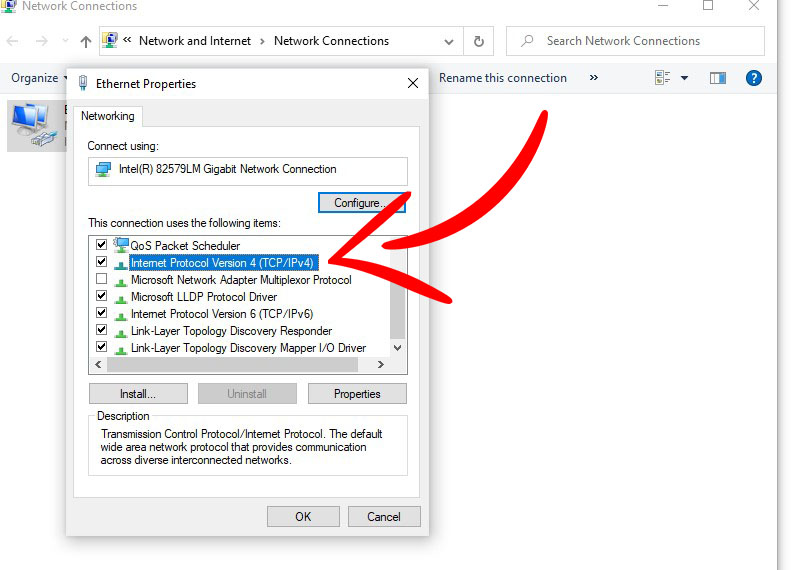Image resolution: width=796 pixels, height=570 pixels.
Task: Expand the address bar breadcrumb double chevron
Action: pos(127,40)
